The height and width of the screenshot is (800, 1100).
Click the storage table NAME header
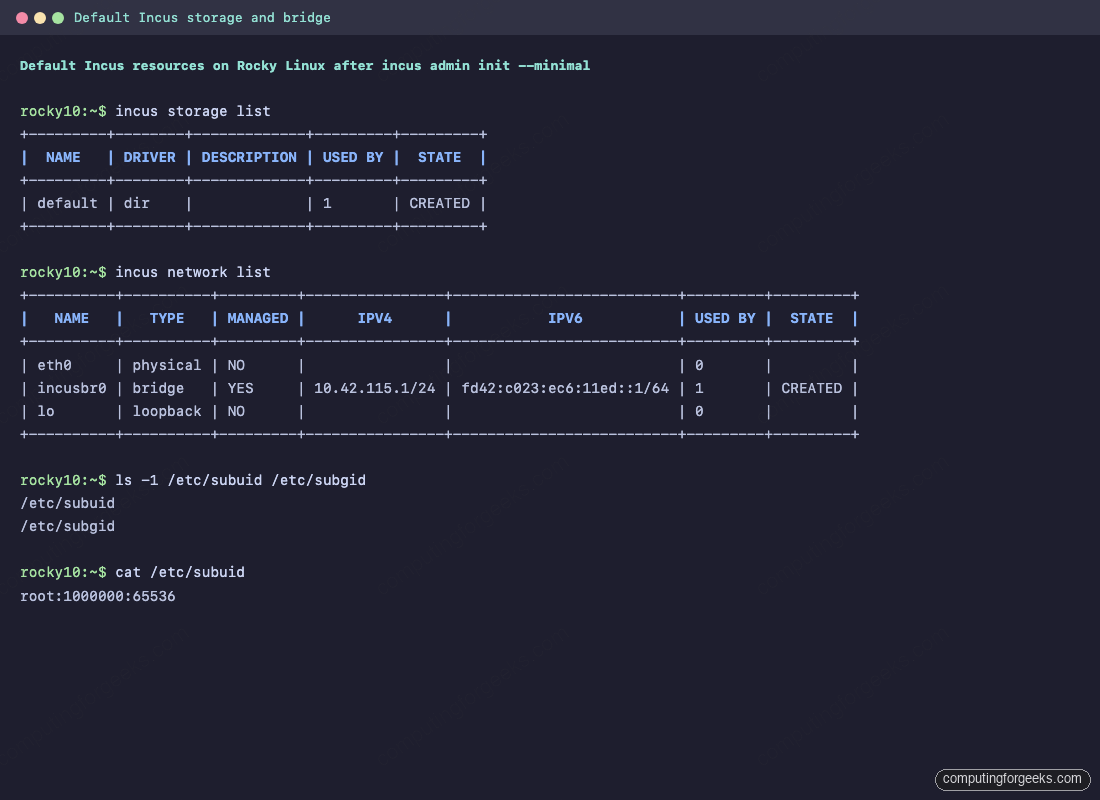[63, 157]
